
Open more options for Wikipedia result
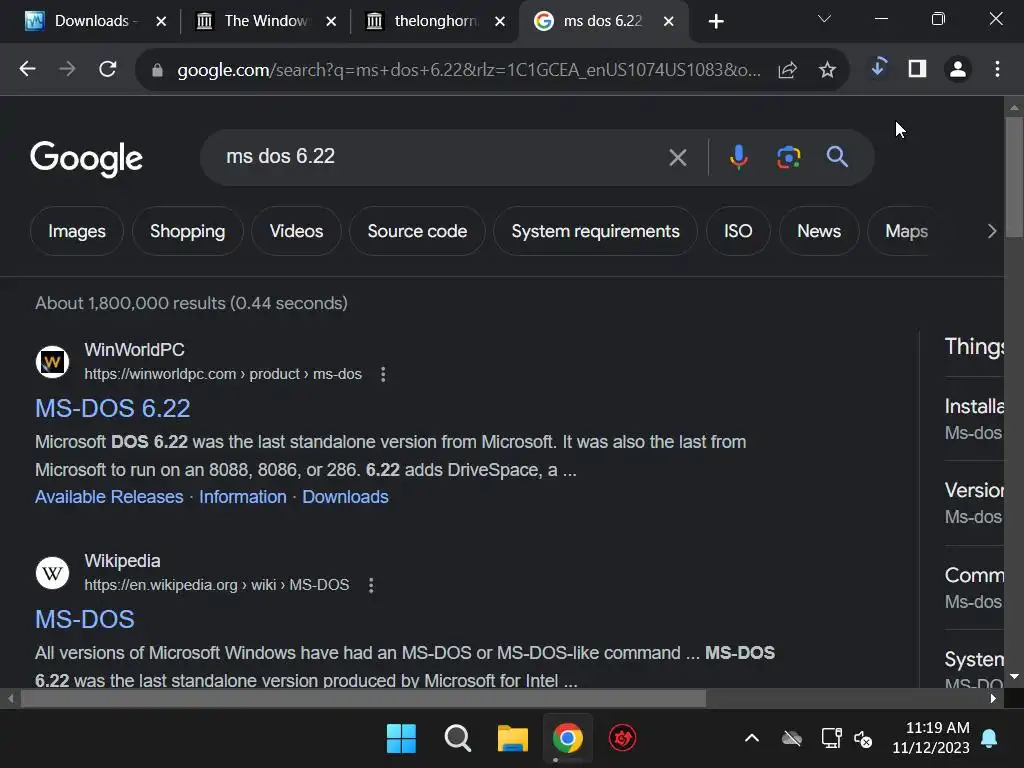click(x=371, y=585)
